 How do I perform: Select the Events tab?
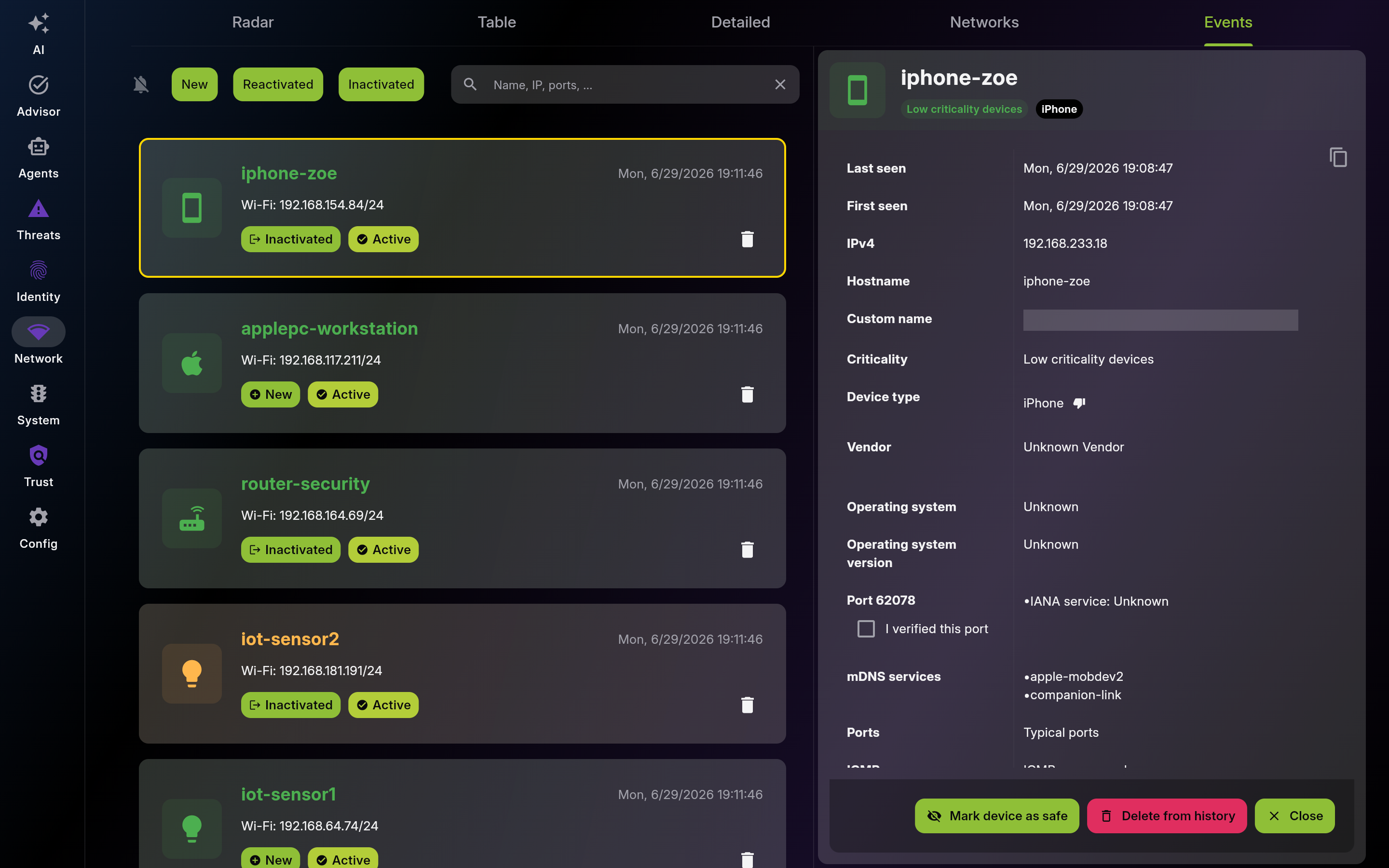1228,22
